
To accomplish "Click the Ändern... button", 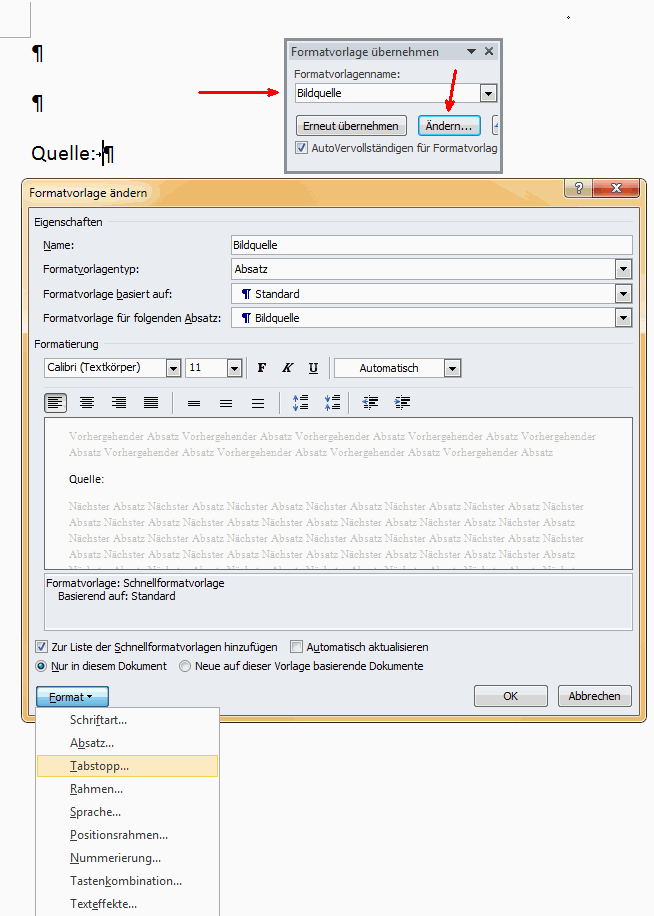I will coord(448,126).
